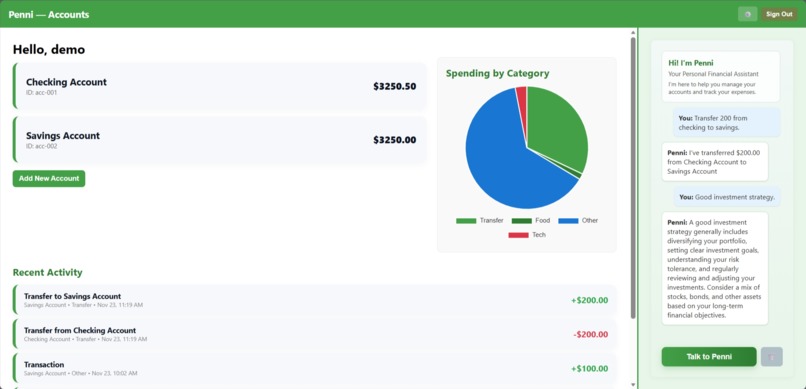Click the ID: acc-002 label
The image size is (806, 389).
42,146
